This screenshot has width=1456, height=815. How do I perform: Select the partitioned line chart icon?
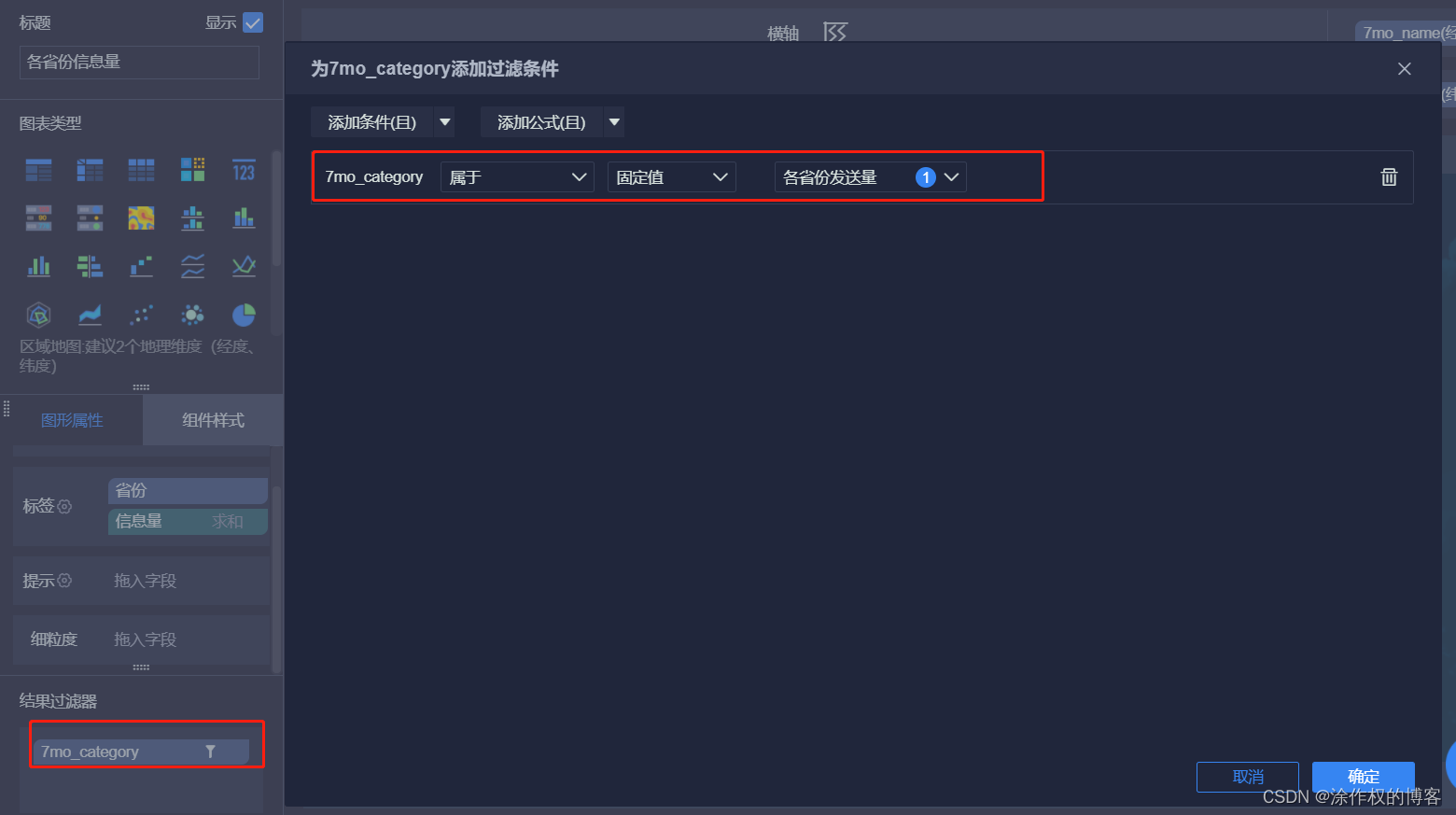pos(192,266)
